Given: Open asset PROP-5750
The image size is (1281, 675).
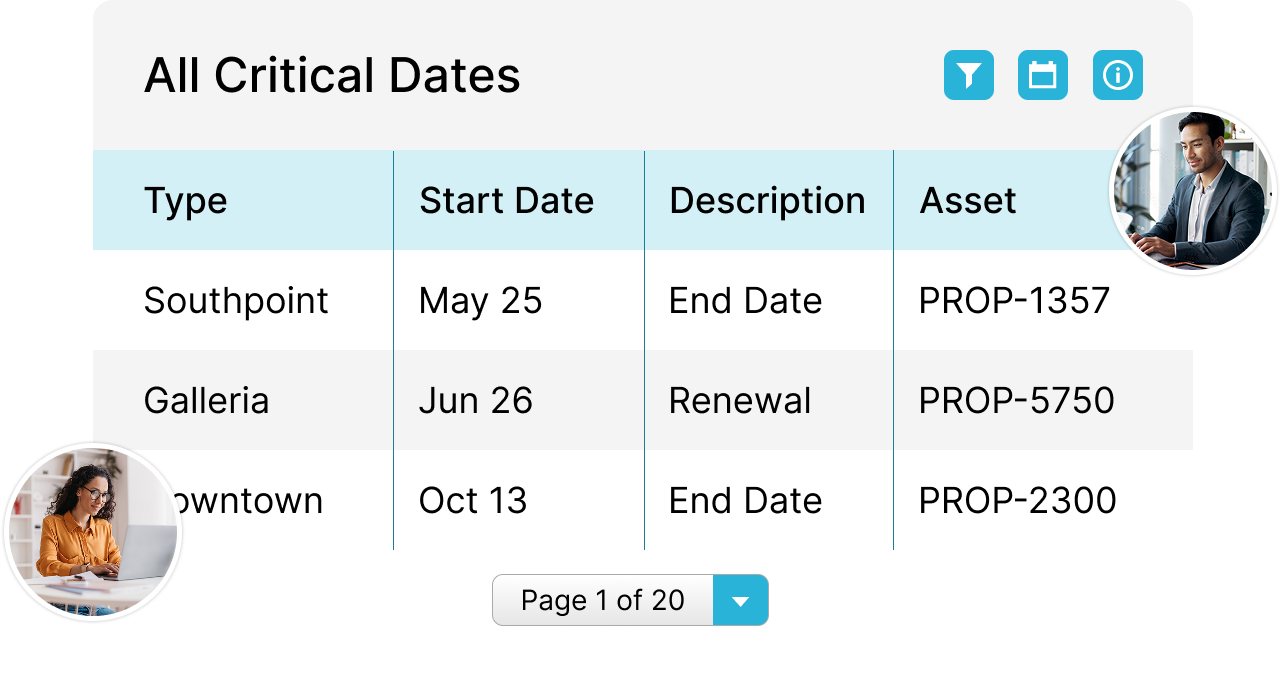Looking at the screenshot, I should point(1016,401).
